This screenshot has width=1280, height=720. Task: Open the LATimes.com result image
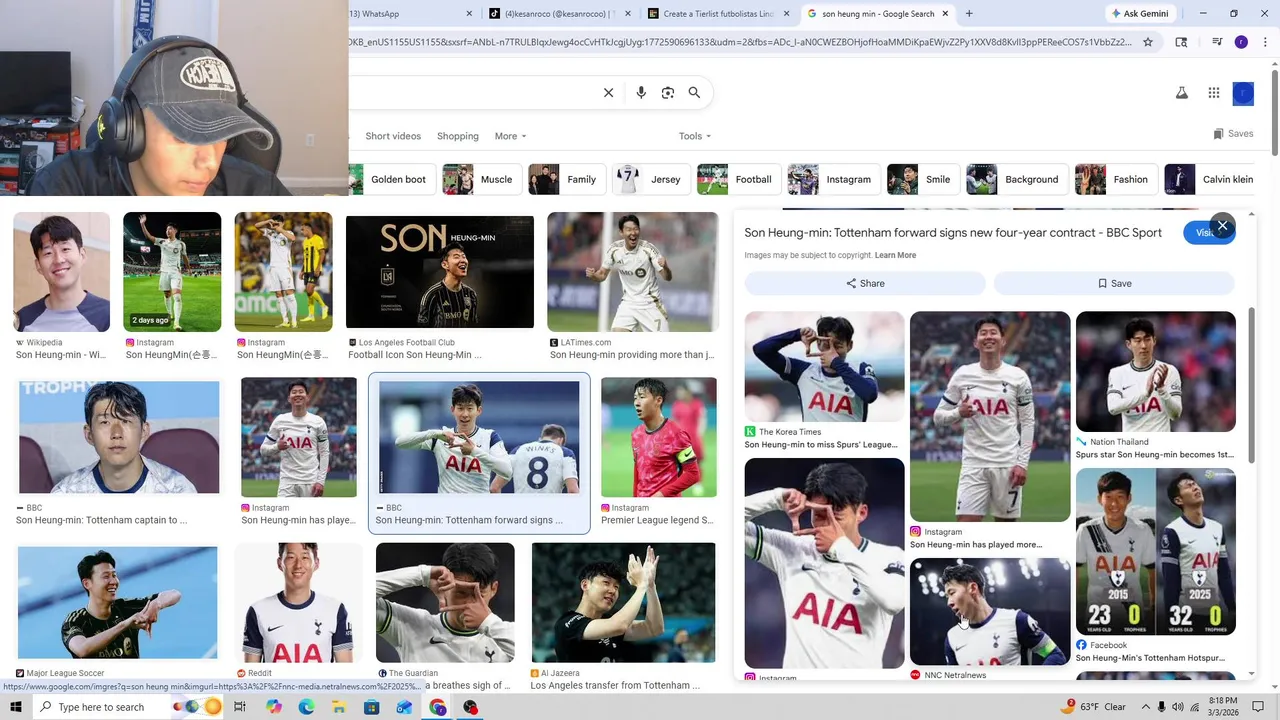tap(633, 272)
